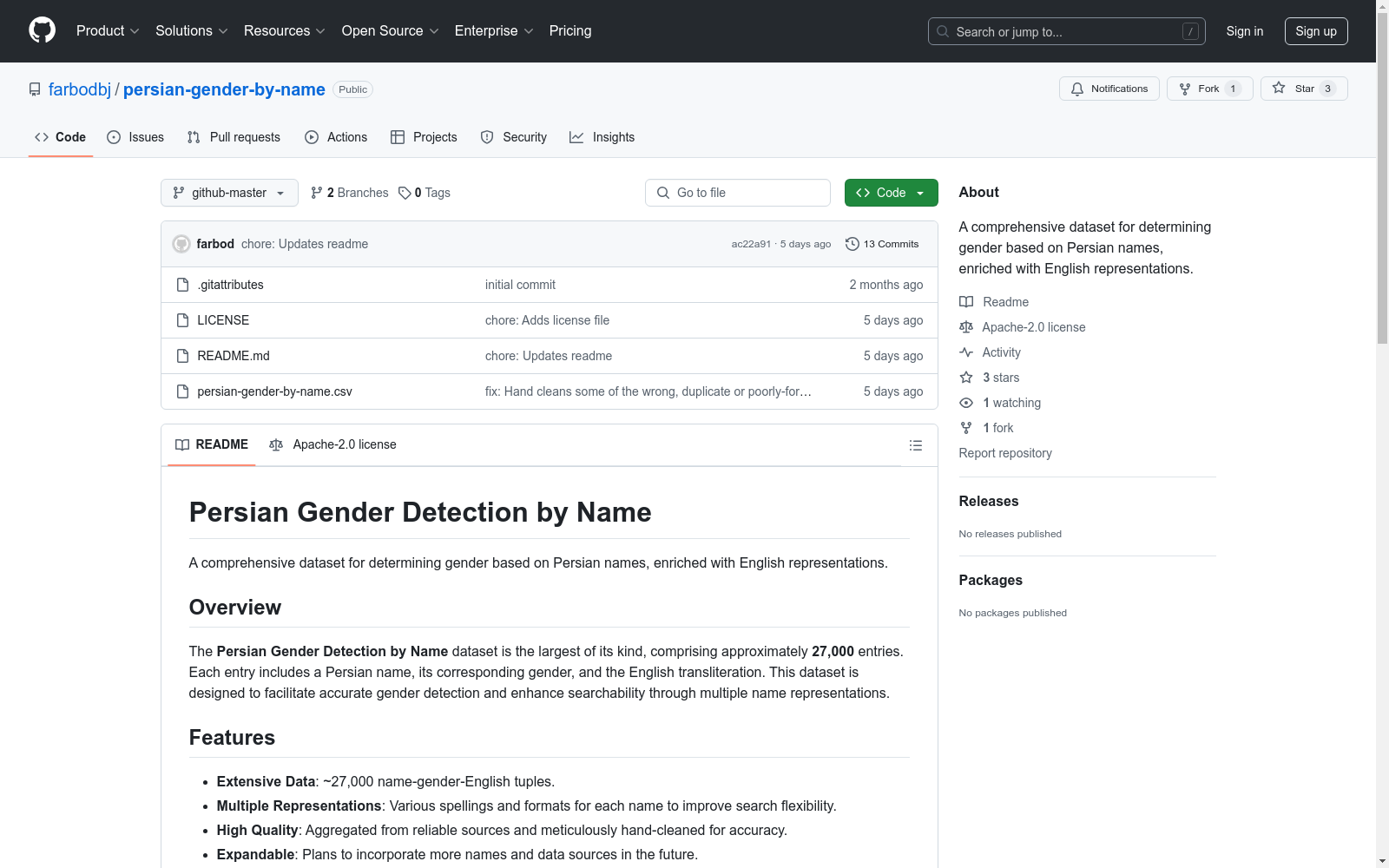The image size is (1389, 868).
Task: Click the Star count badge 3
Action: tap(1327, 89)
